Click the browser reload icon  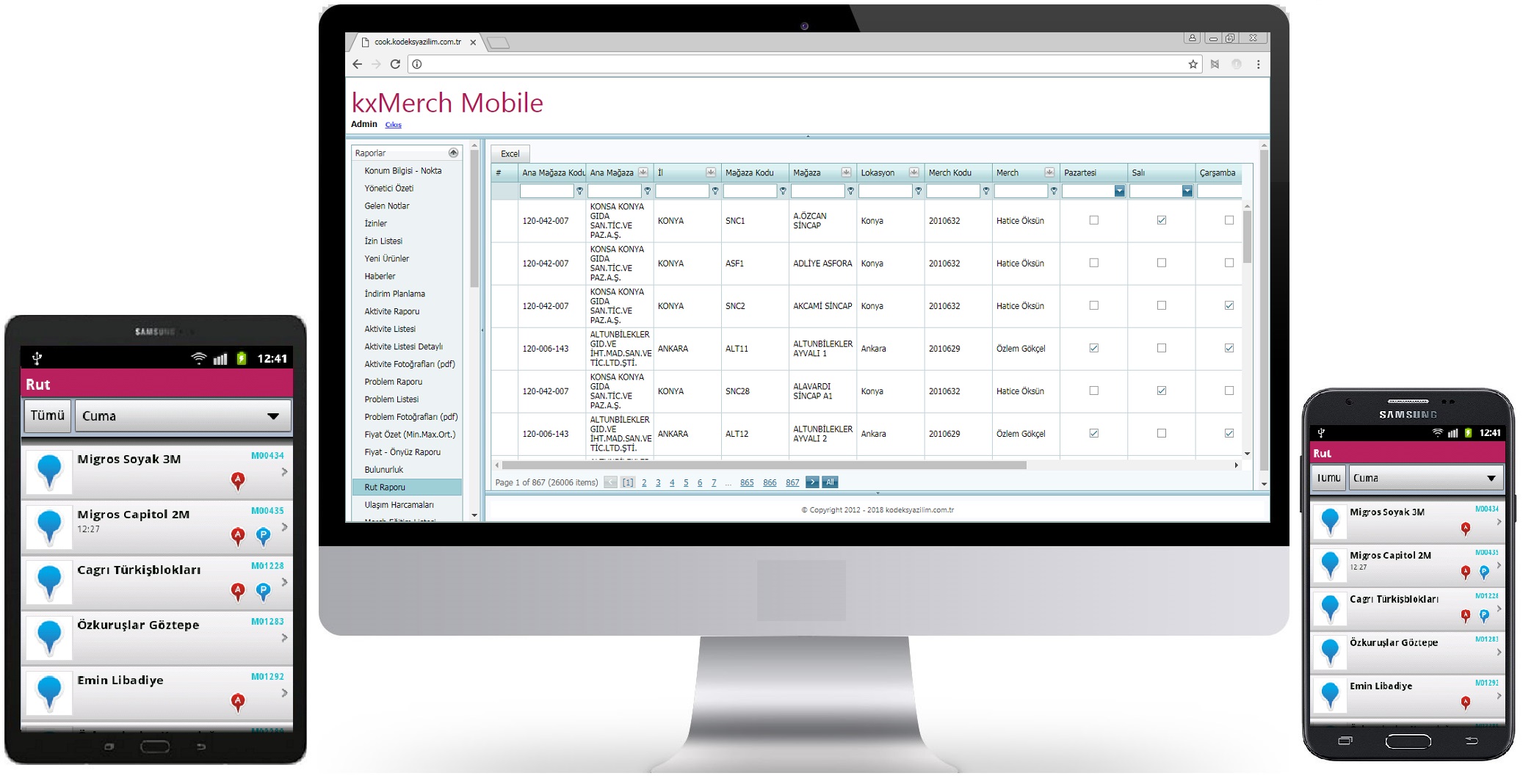pyautogui.click(x=395, y=65)
